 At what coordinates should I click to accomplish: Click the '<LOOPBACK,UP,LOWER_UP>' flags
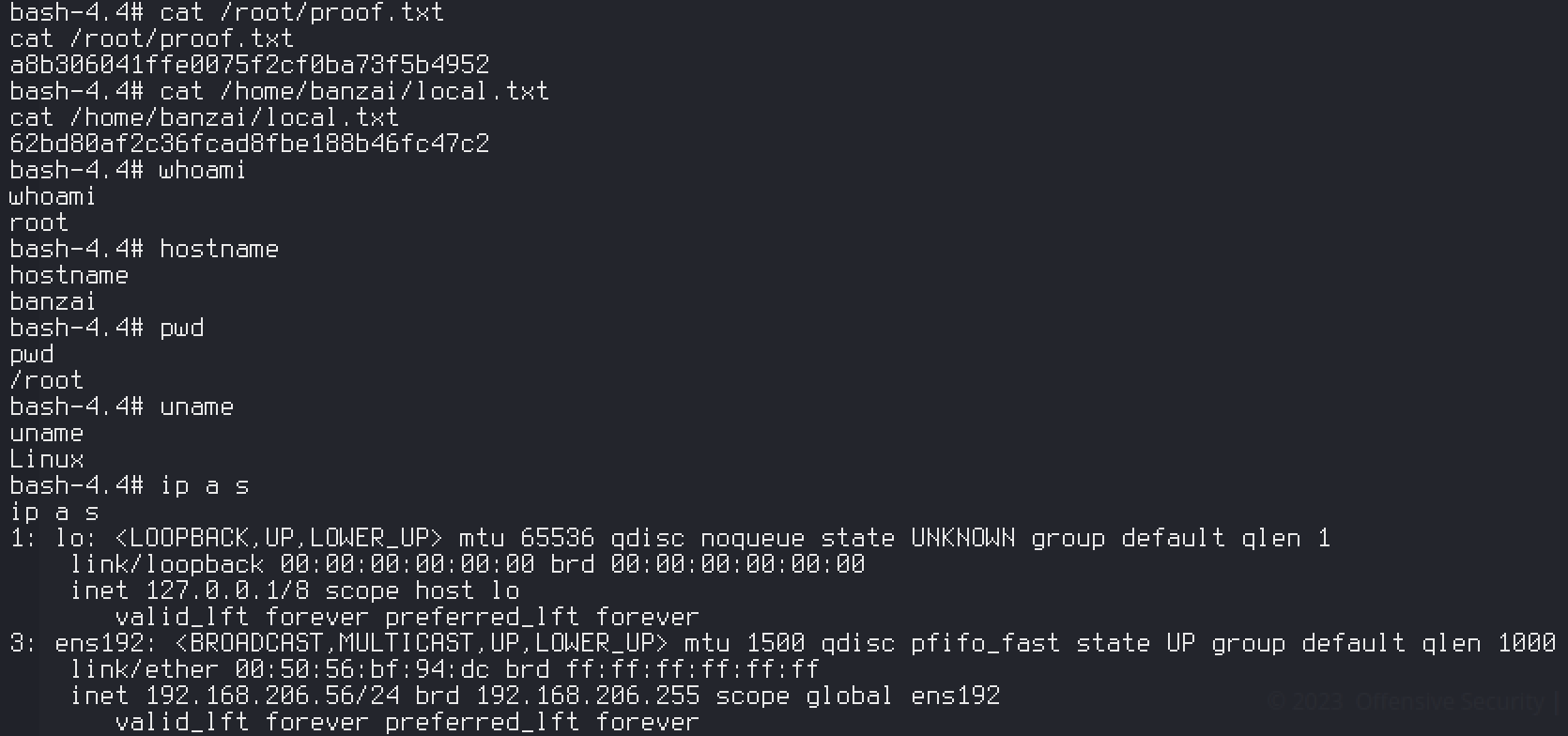[278, 538]
